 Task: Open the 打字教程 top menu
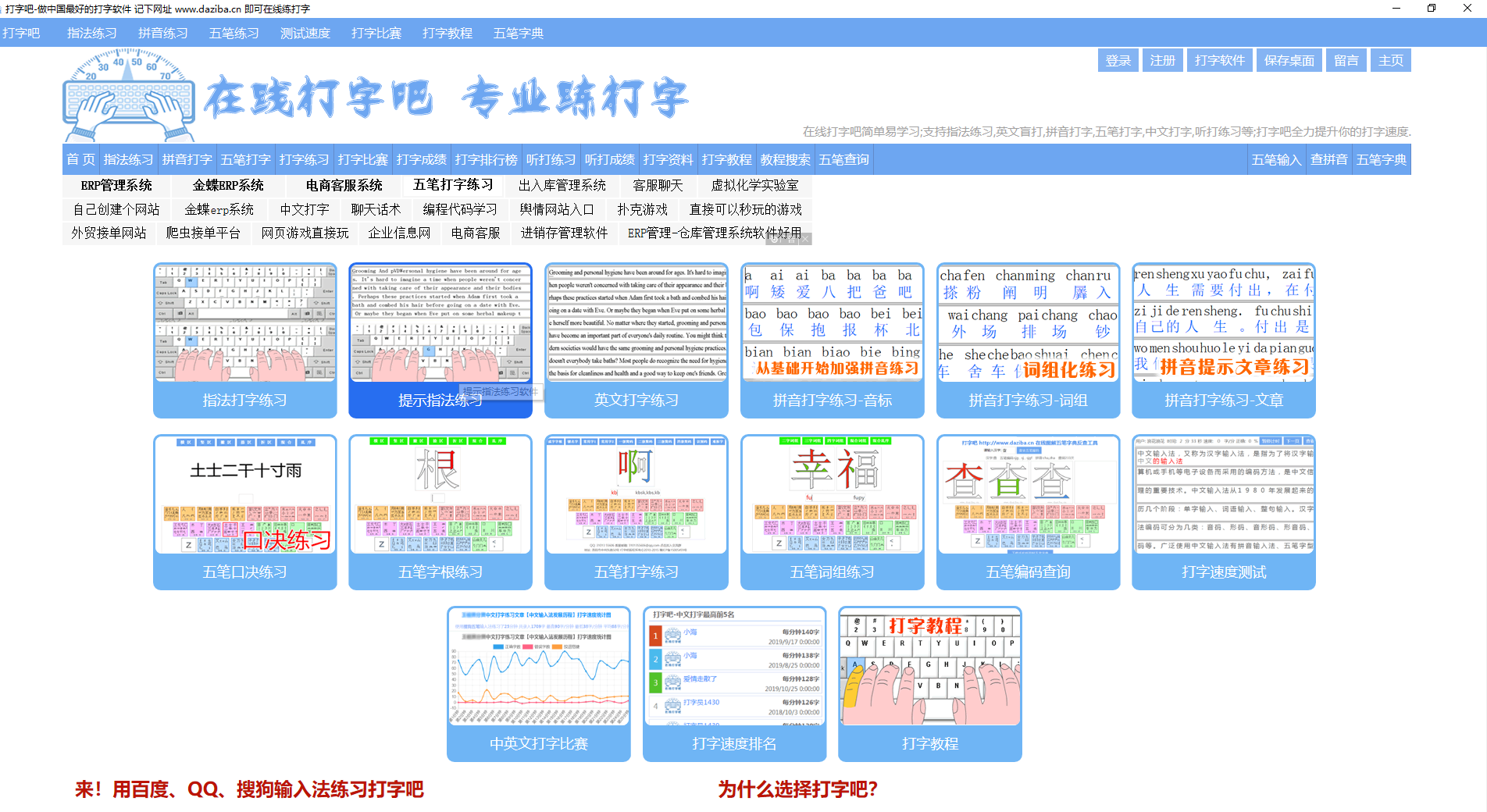pyautogui.click(x=448, y=33)
